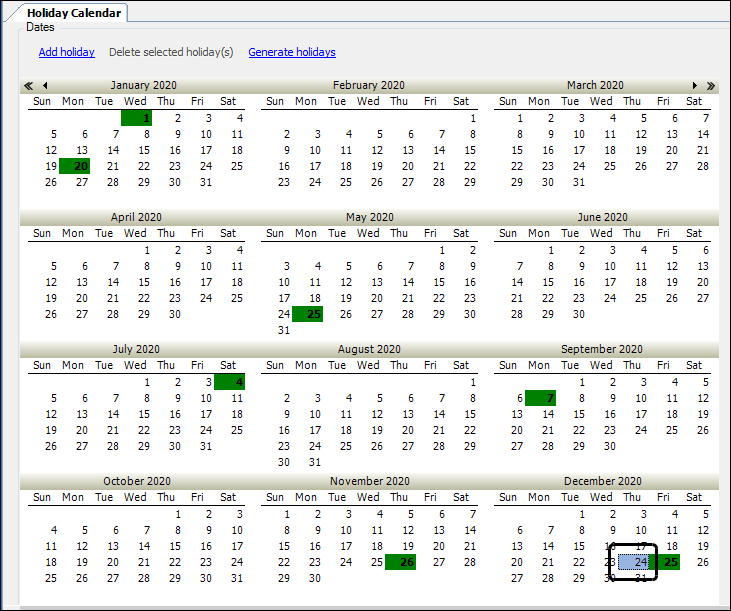Screen dimensions: 731x611
Task: Click the single-left previous month arrow
Action: (x=44, y=86)
